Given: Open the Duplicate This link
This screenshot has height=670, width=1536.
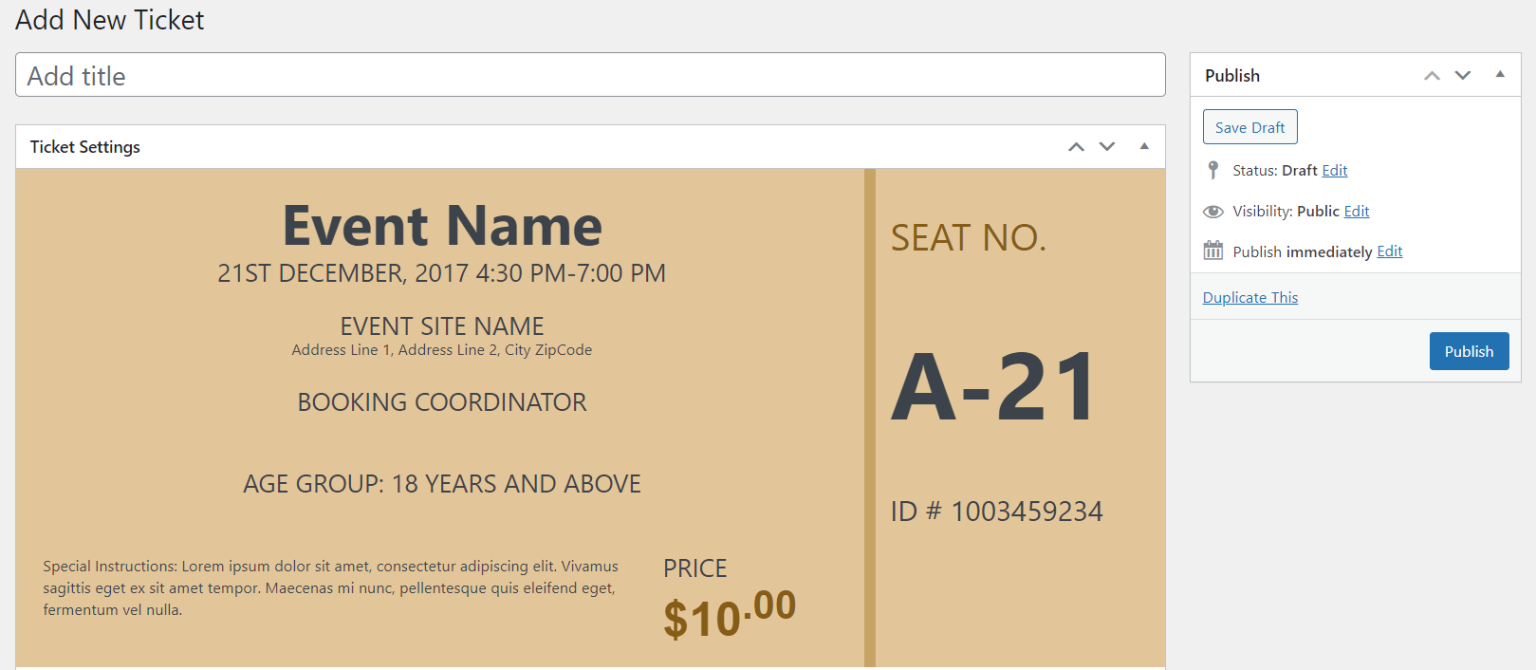Looking at the screenshot, I should tap(1250, 297).
